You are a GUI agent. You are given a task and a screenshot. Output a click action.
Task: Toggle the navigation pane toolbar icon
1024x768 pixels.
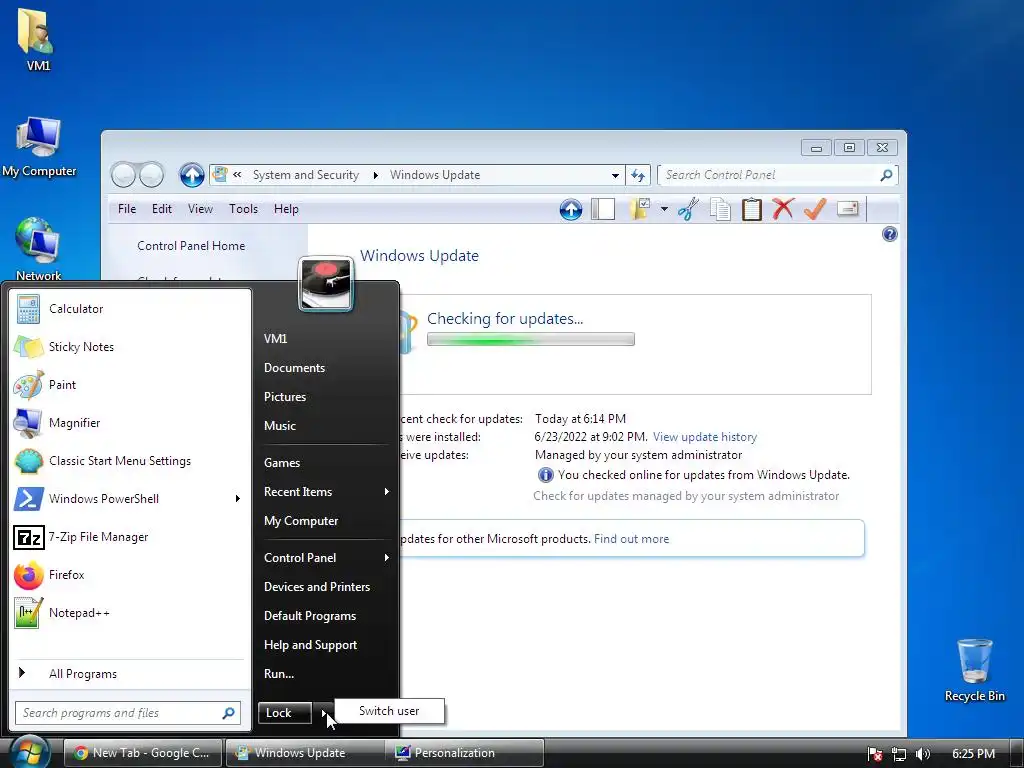coord(603,209)
